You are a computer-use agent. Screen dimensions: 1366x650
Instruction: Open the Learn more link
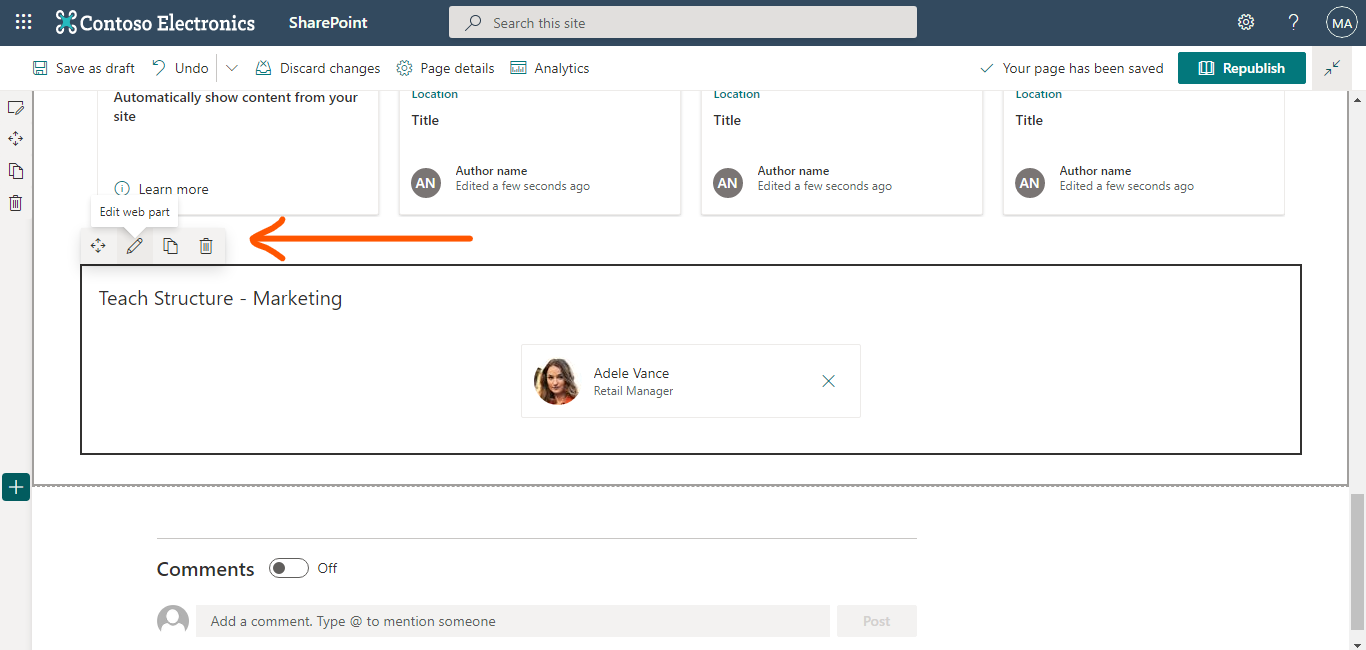[172, 188]
